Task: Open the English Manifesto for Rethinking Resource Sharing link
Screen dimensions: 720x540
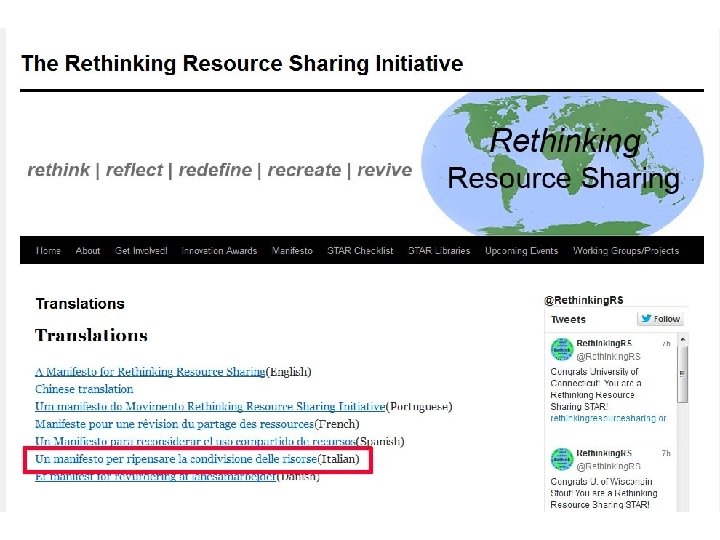Action: (150, 371)
